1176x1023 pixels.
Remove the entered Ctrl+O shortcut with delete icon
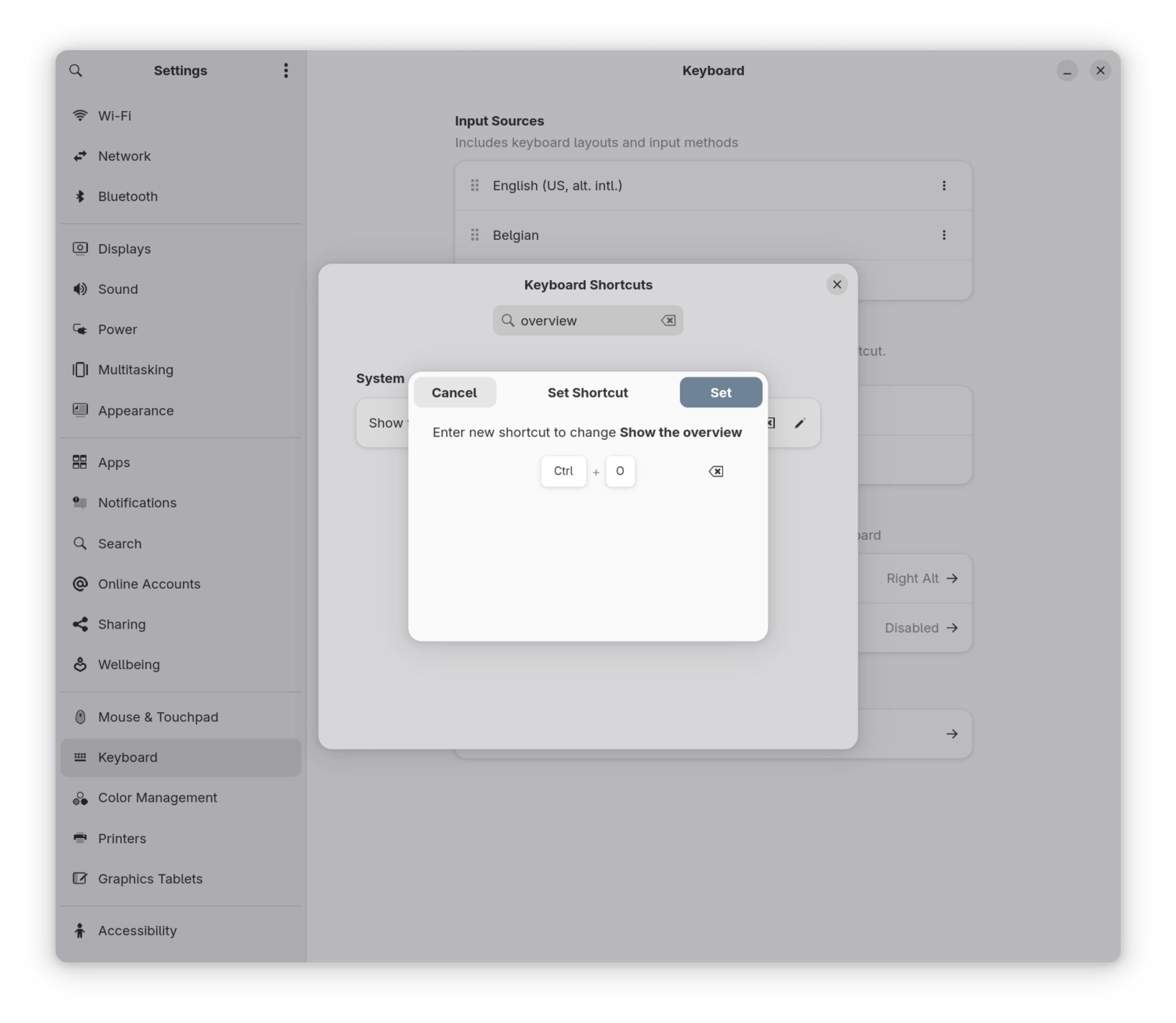point(716,471)
